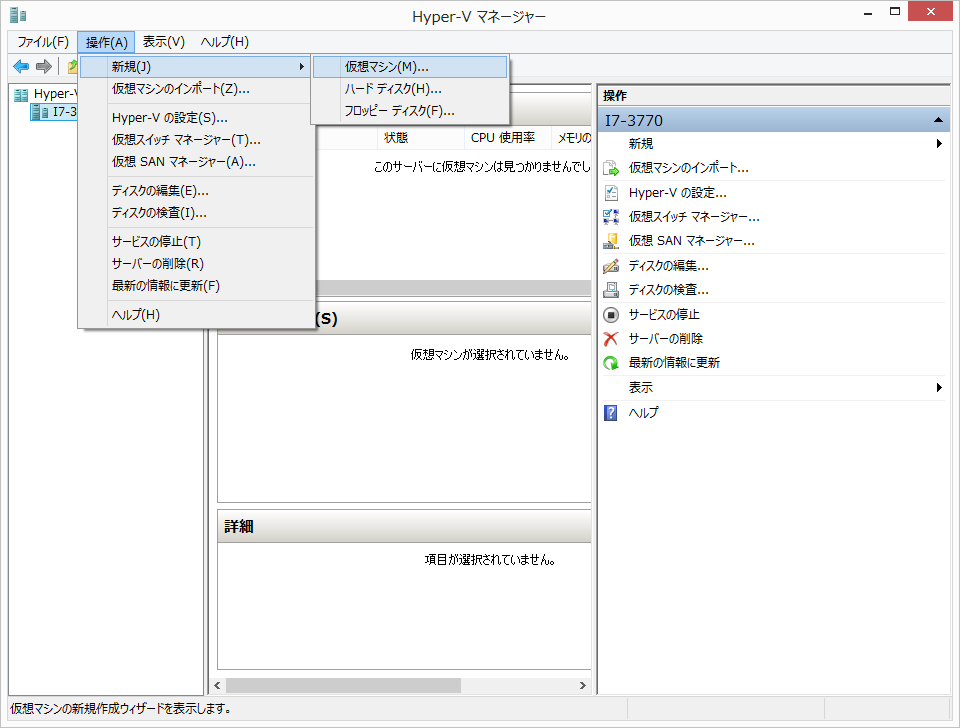This screenshot has width=960, height=728.
Task: Select 新規(J) in the Action menu
Action: click(195, 67)
